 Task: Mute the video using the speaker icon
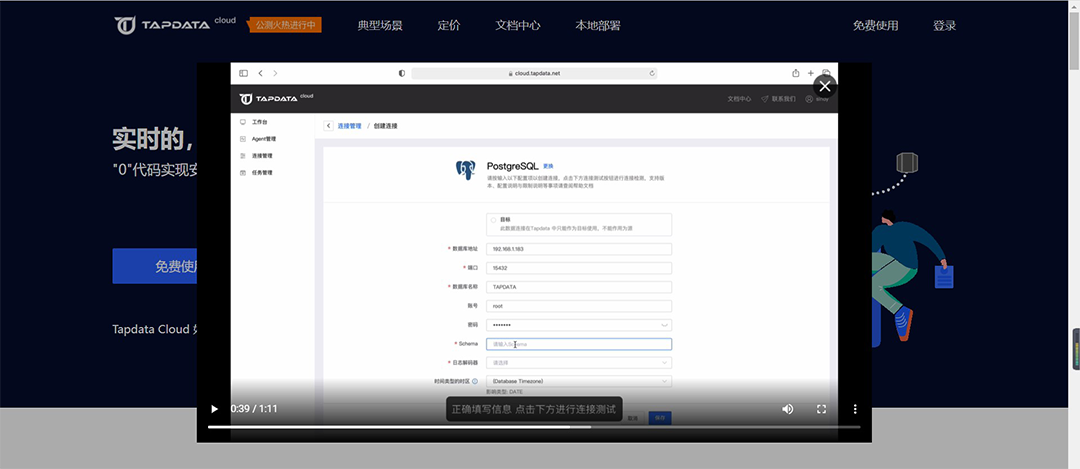point(788,409)
